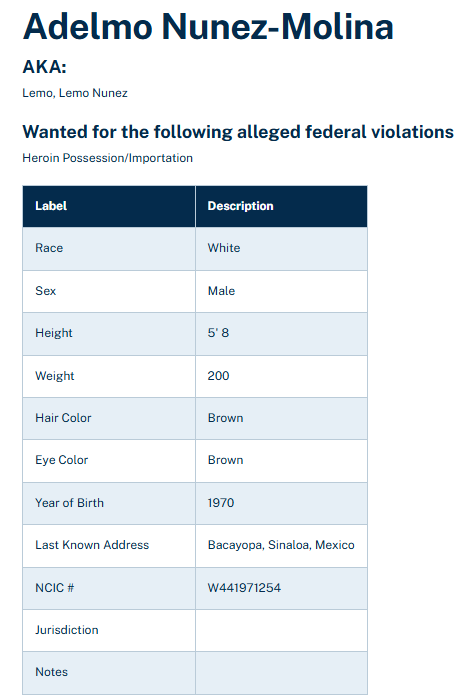
Task: Click the alias text Lemo, Lemo Nunez
Action: coord(75,93)
